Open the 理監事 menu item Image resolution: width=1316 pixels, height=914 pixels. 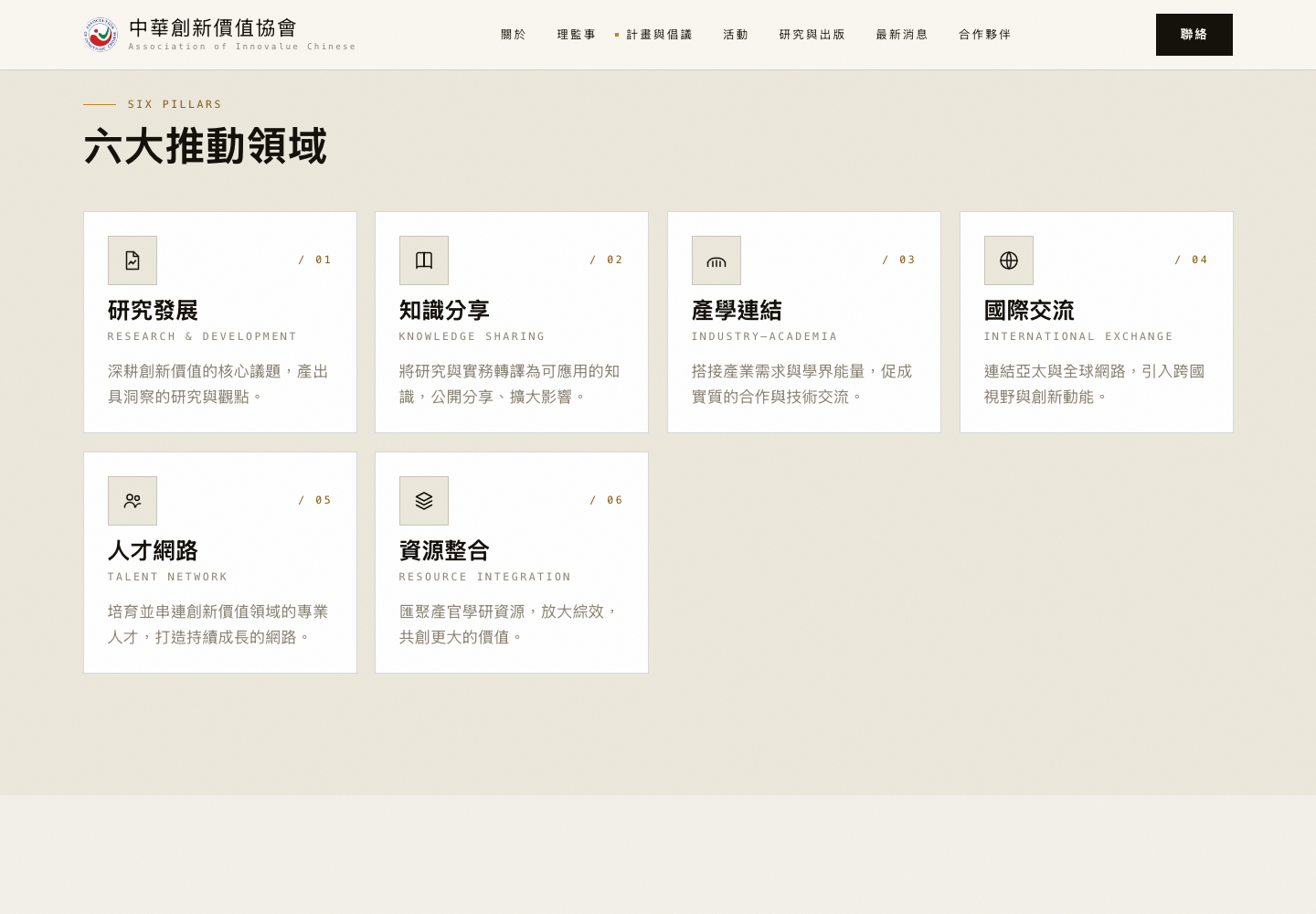[577, 35]
